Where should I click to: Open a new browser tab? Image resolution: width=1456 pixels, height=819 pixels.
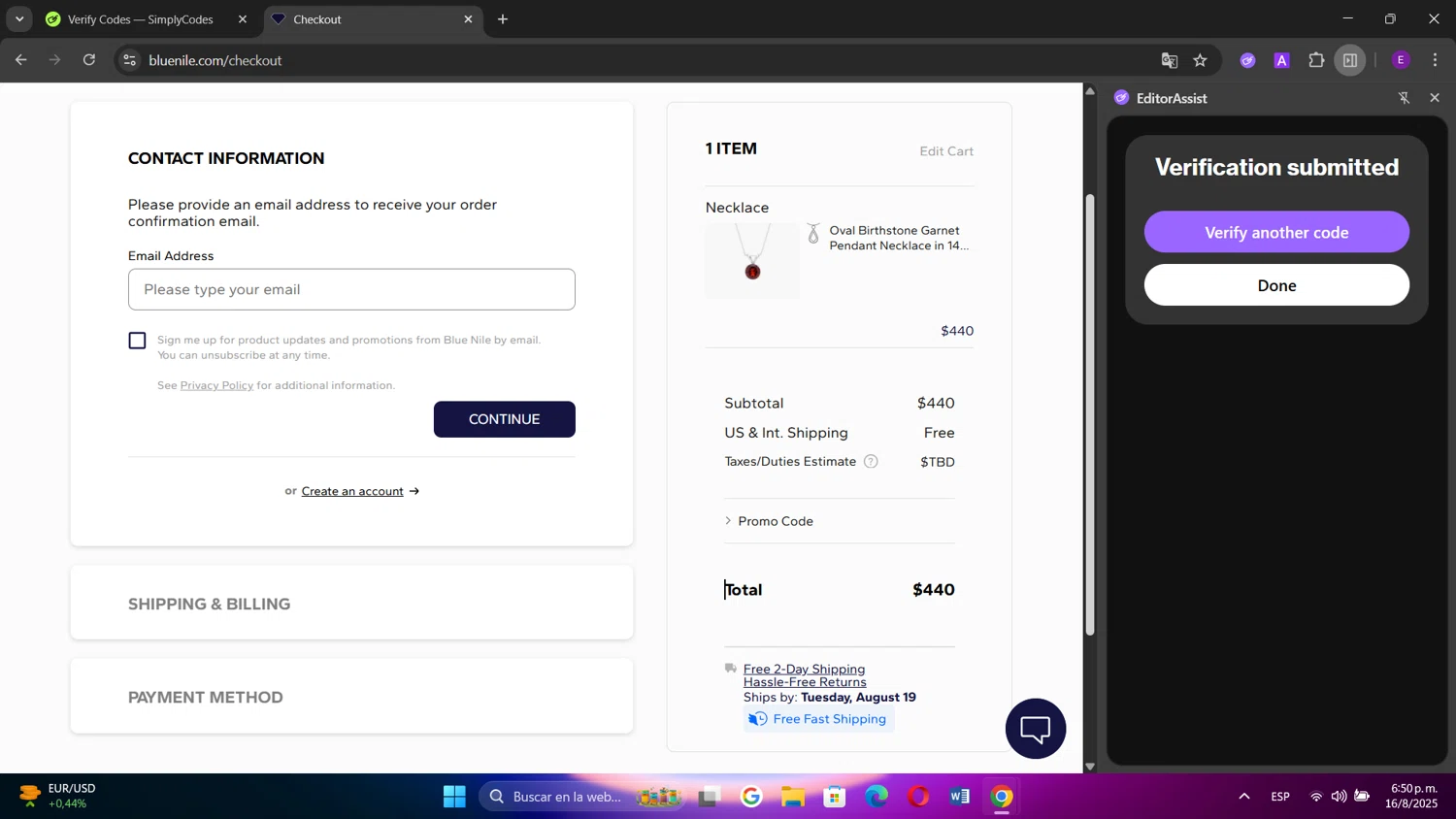pos(503,19)
